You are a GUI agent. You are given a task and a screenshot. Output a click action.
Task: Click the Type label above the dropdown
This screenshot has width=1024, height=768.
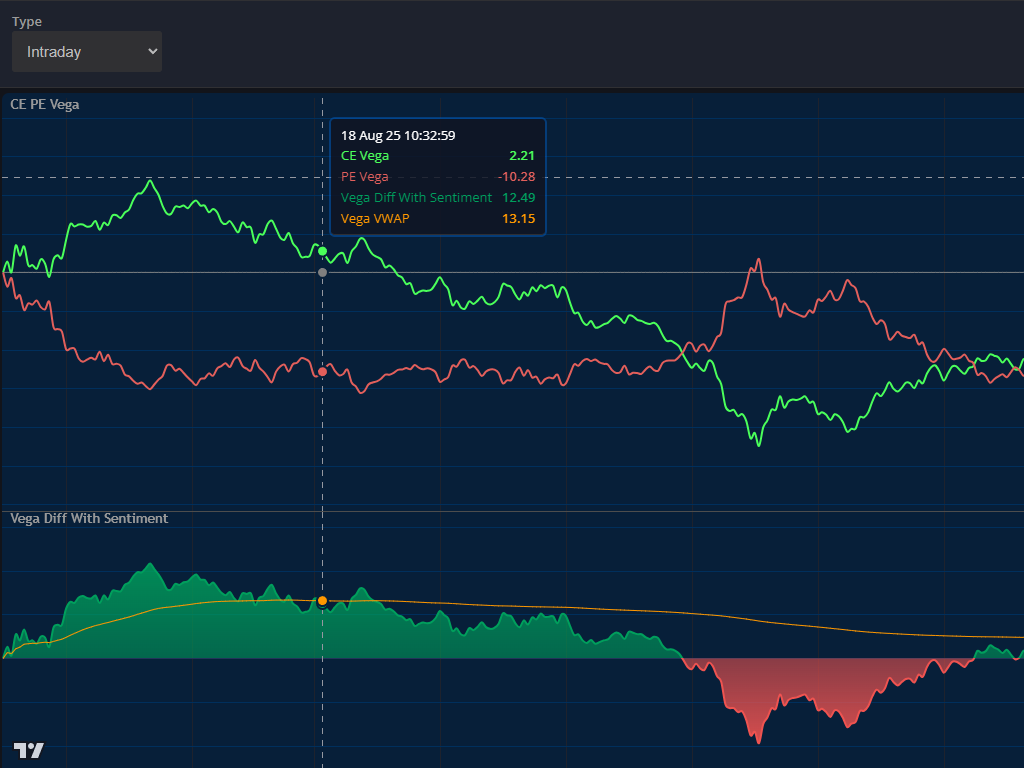(27, 22)
